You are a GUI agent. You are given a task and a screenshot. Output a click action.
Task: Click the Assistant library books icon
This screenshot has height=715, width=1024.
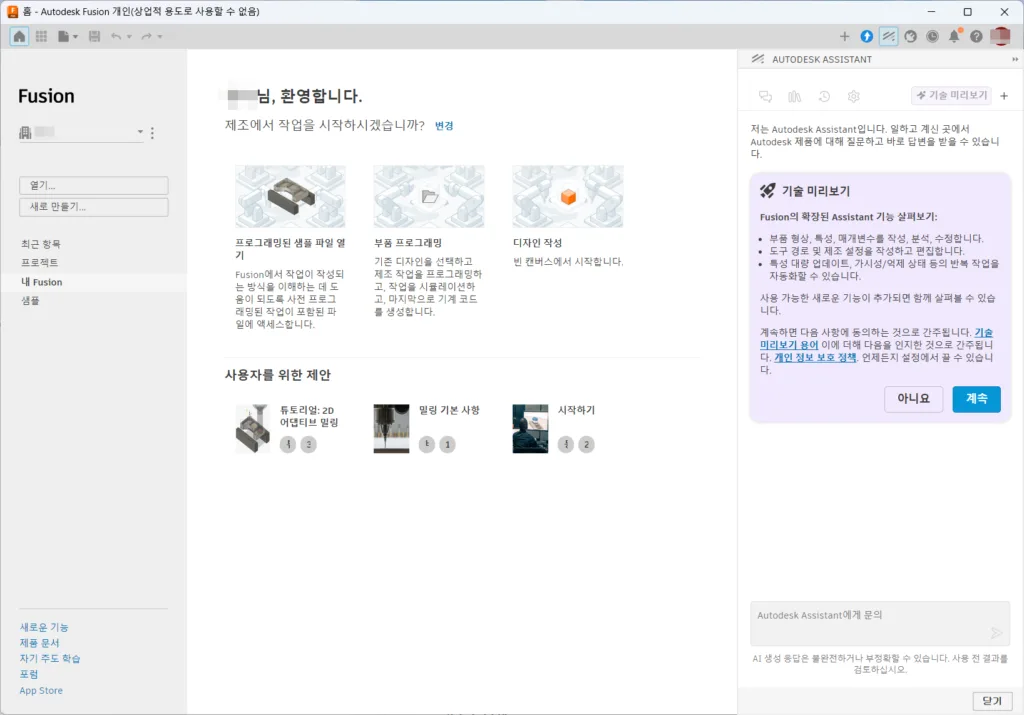(x=795, y=97)
